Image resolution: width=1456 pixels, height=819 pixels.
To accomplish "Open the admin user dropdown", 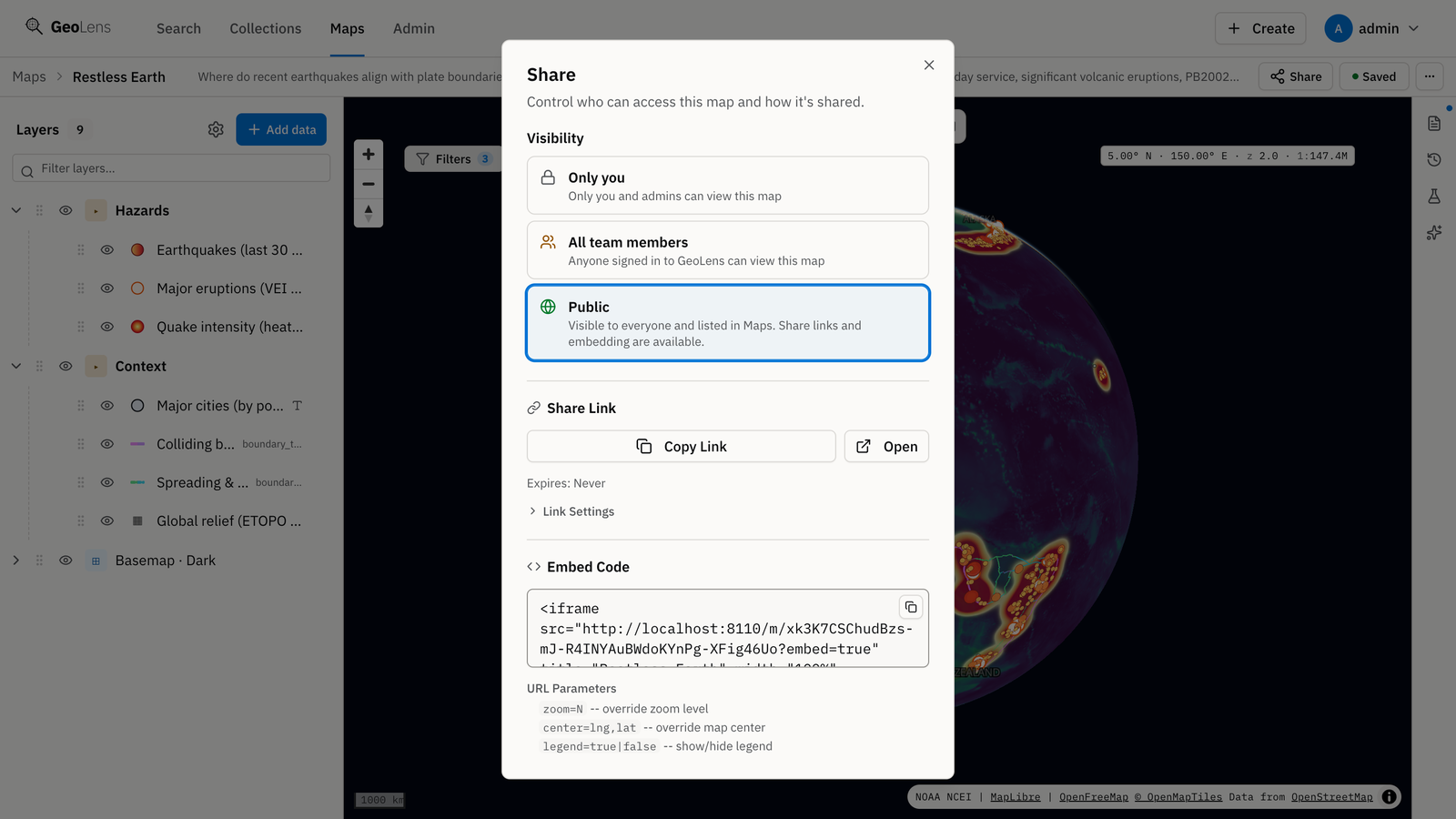I will [1372, 28].
